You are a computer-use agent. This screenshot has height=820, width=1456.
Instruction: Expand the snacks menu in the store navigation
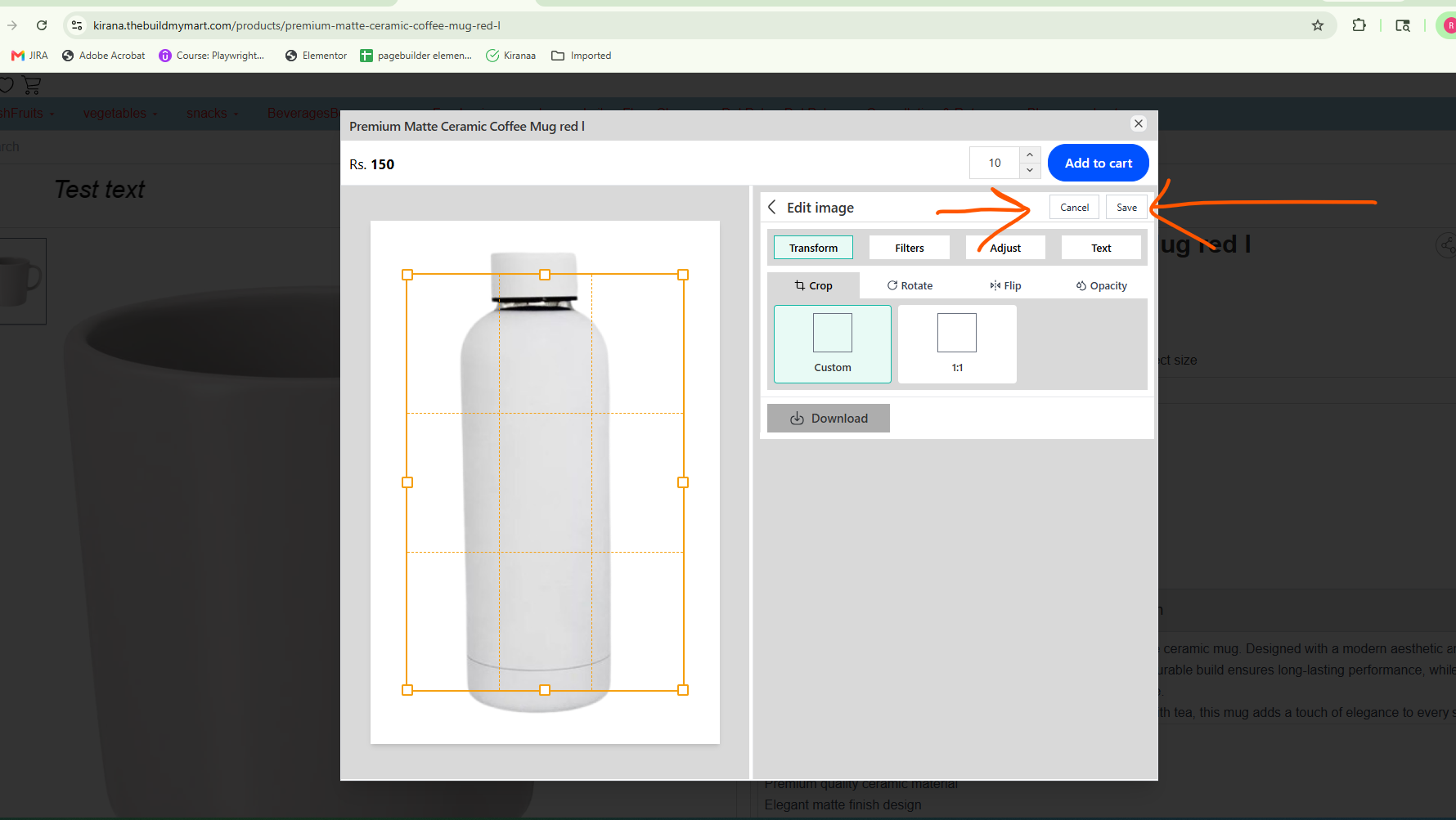point(213,114)
